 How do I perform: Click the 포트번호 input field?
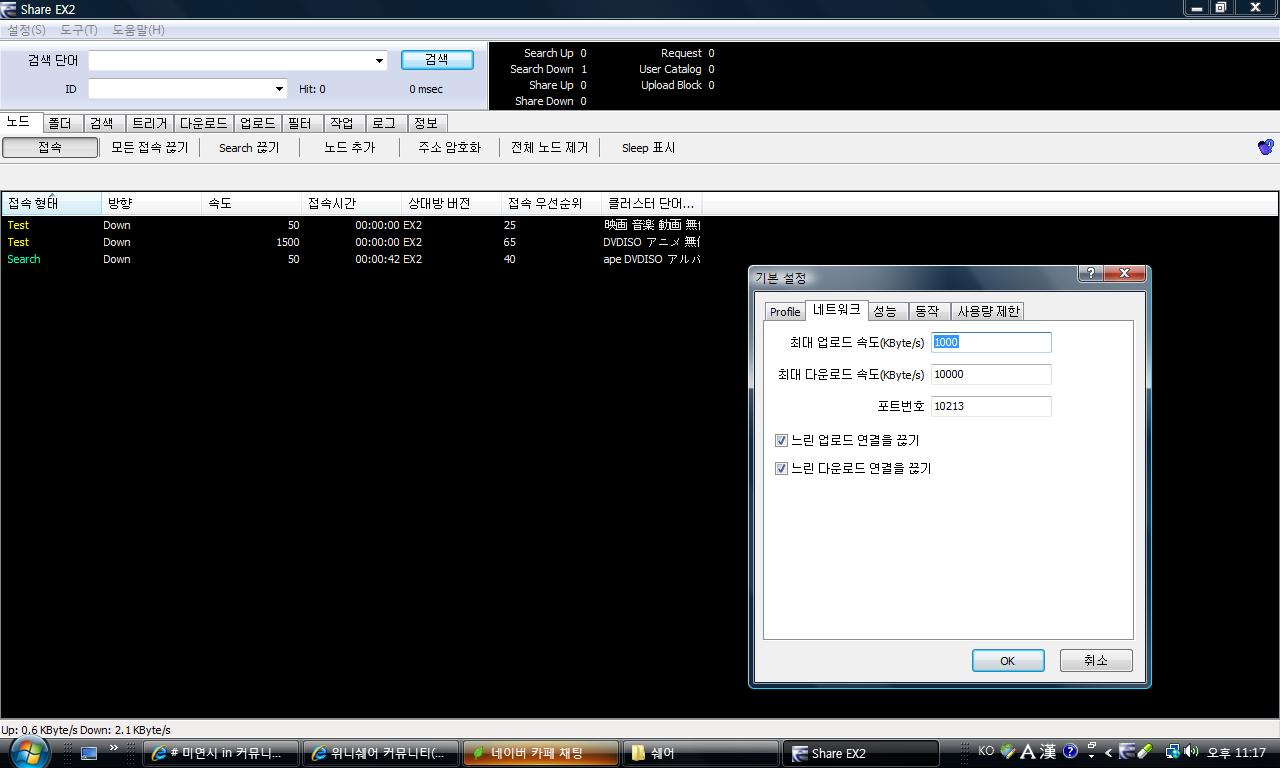pyautogui.click(x=991, y=406)
